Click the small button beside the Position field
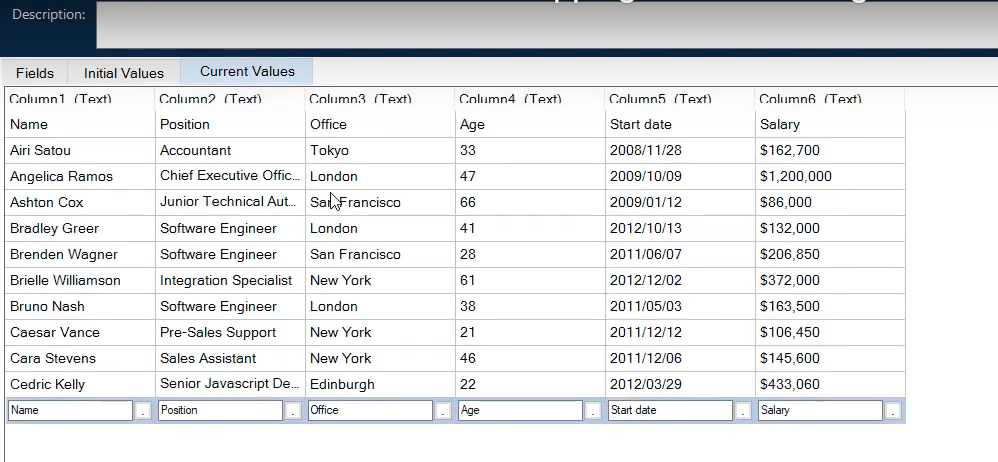Image resolution: width=998 pixels, height=462 pixels. click(293, 411)
